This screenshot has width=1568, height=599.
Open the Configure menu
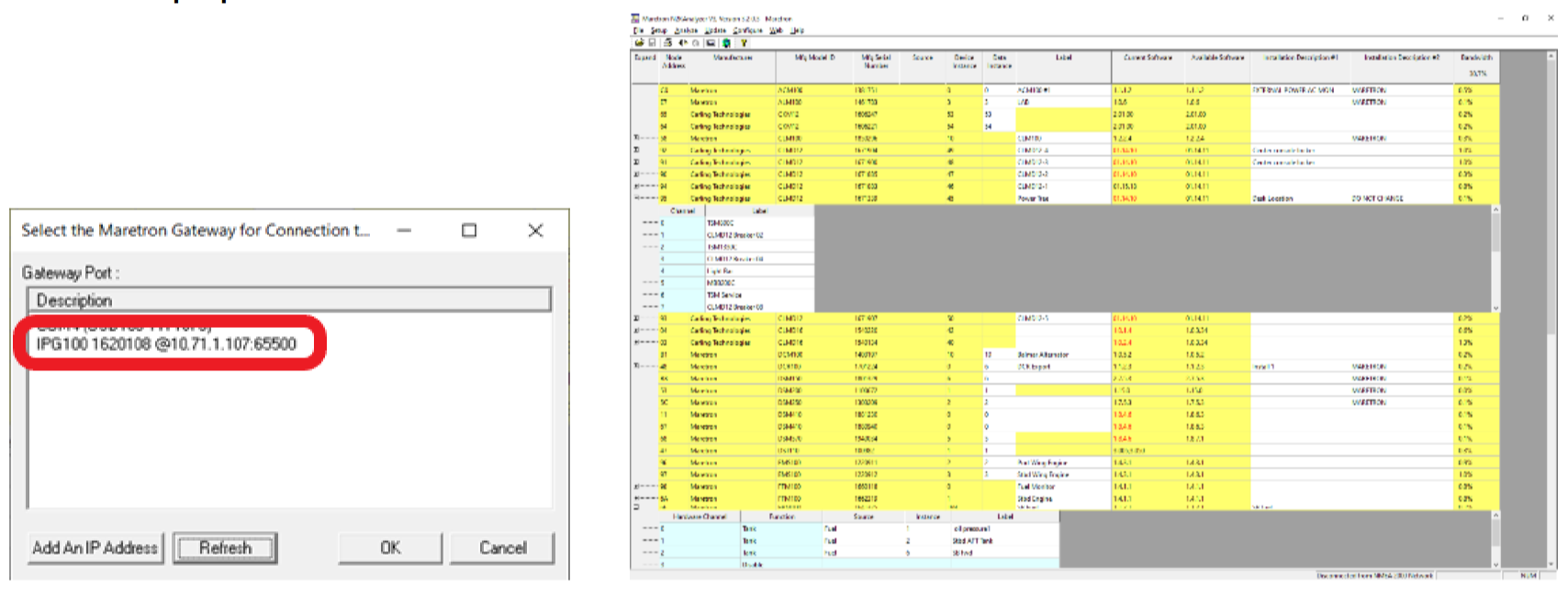tap(747, 30)
